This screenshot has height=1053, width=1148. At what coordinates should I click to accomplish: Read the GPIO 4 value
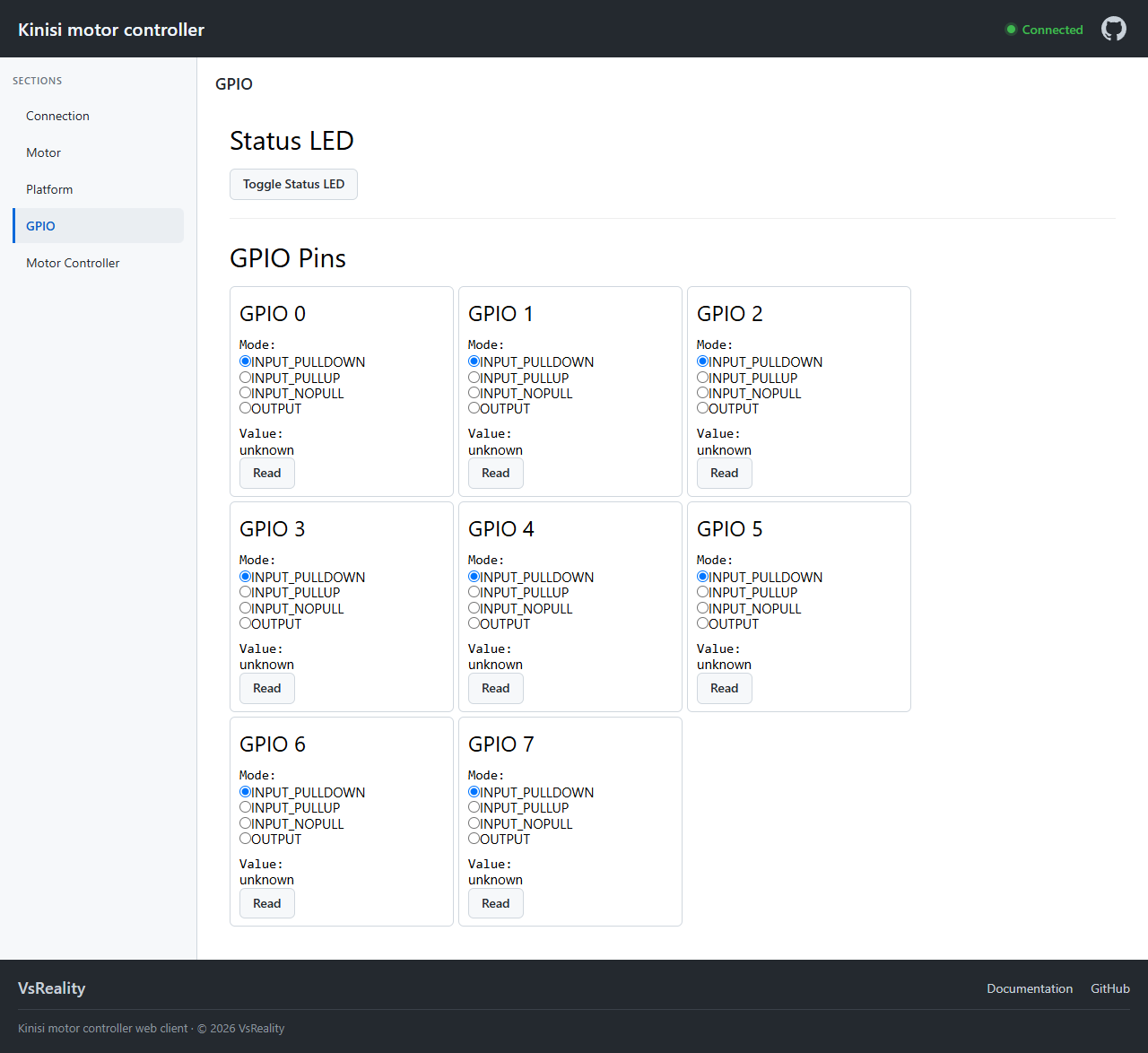[496, 688]
